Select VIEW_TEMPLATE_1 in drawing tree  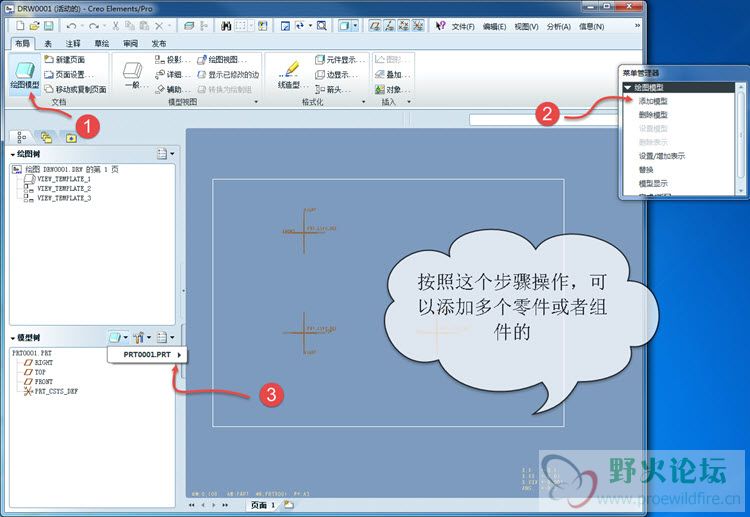(64, 179)
